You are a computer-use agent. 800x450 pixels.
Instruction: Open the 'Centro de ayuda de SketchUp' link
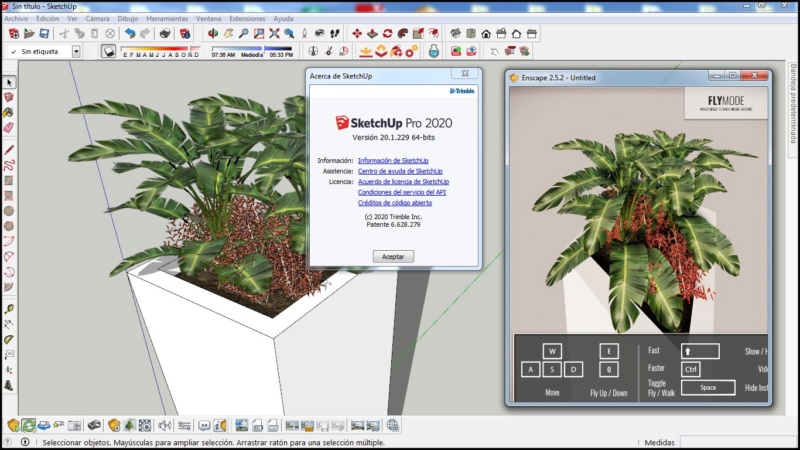click(400, 171)
